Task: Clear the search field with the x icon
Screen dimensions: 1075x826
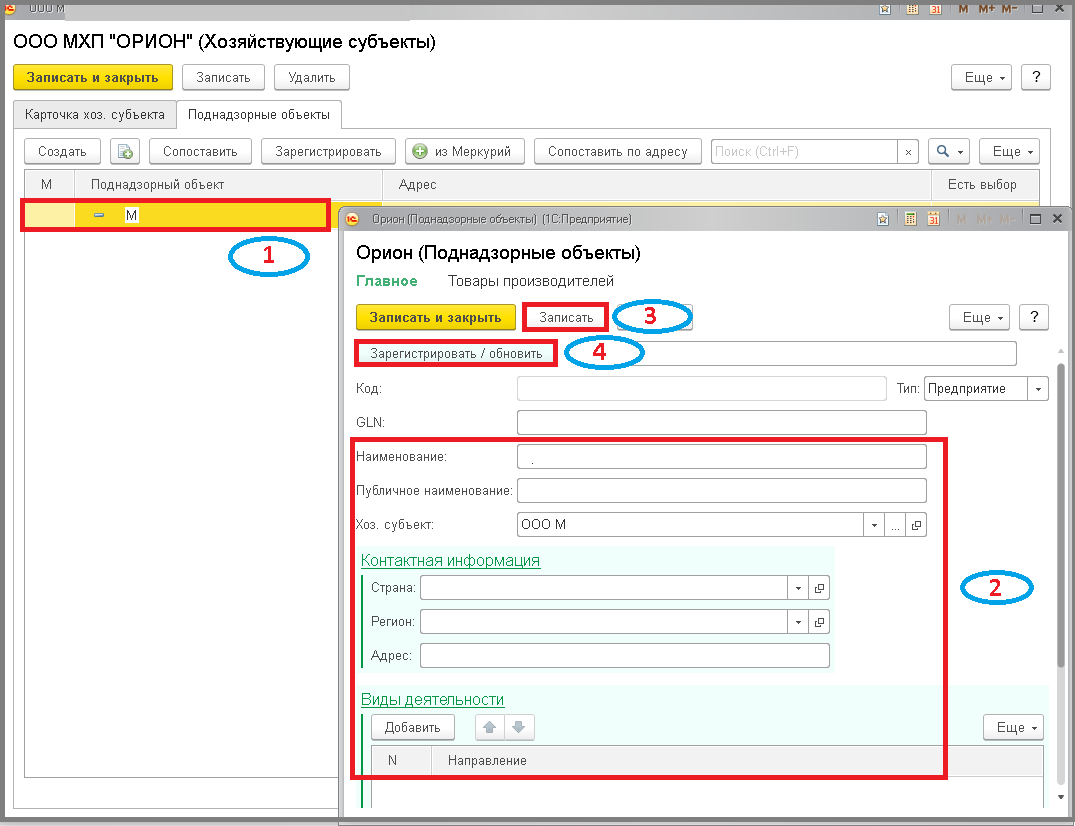Action: coord(908,152)
